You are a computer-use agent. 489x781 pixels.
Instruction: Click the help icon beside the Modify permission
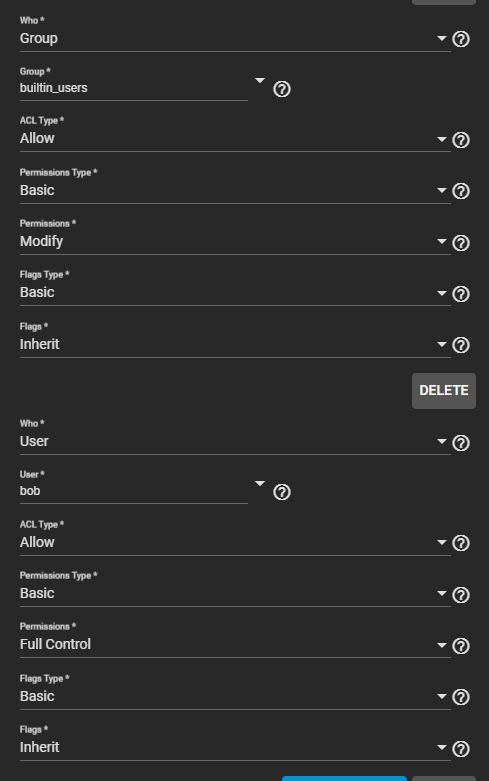tap(461, 243)
